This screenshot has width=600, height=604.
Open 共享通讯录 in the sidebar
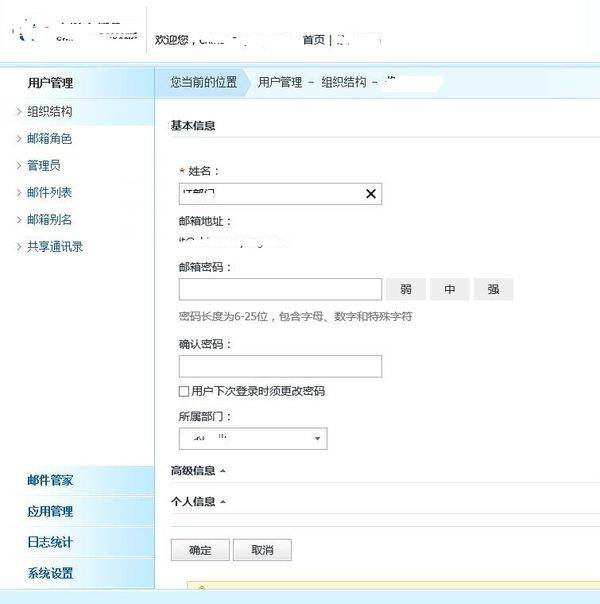[x=55, y=247]
